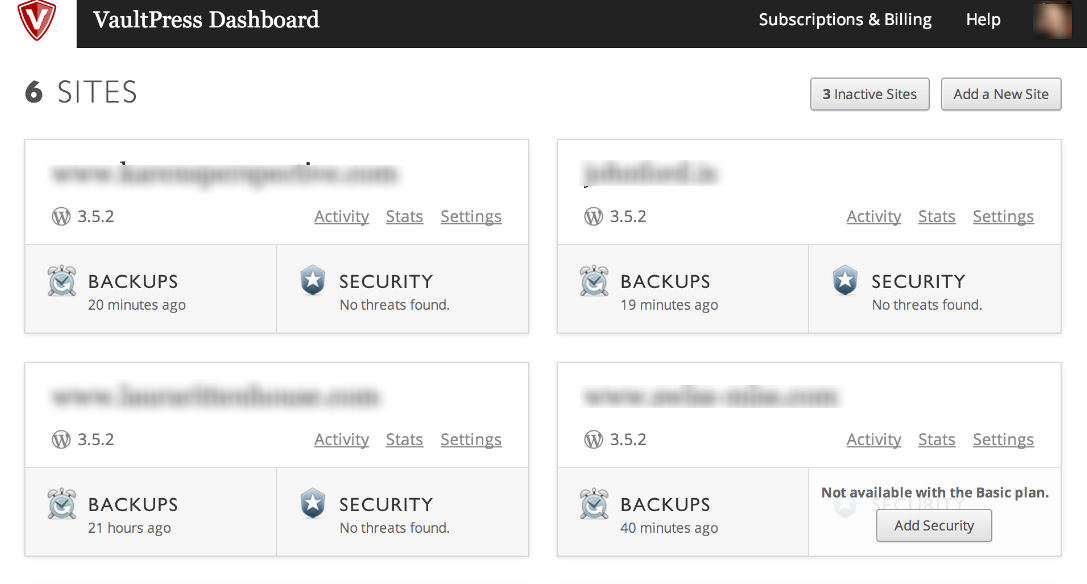The image size is (1087, 584).
Task: Open Activity link of the first site card
Action: coord(341,217)
